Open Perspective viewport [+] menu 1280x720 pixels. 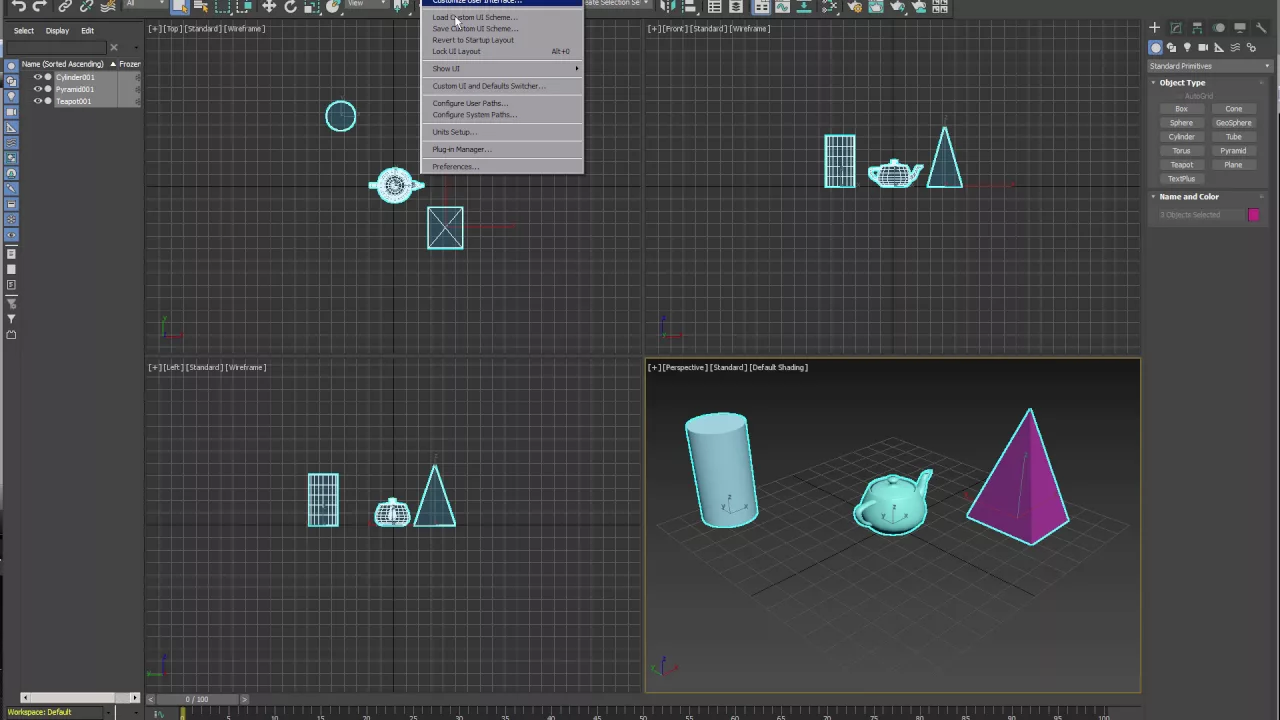(653, 367)
